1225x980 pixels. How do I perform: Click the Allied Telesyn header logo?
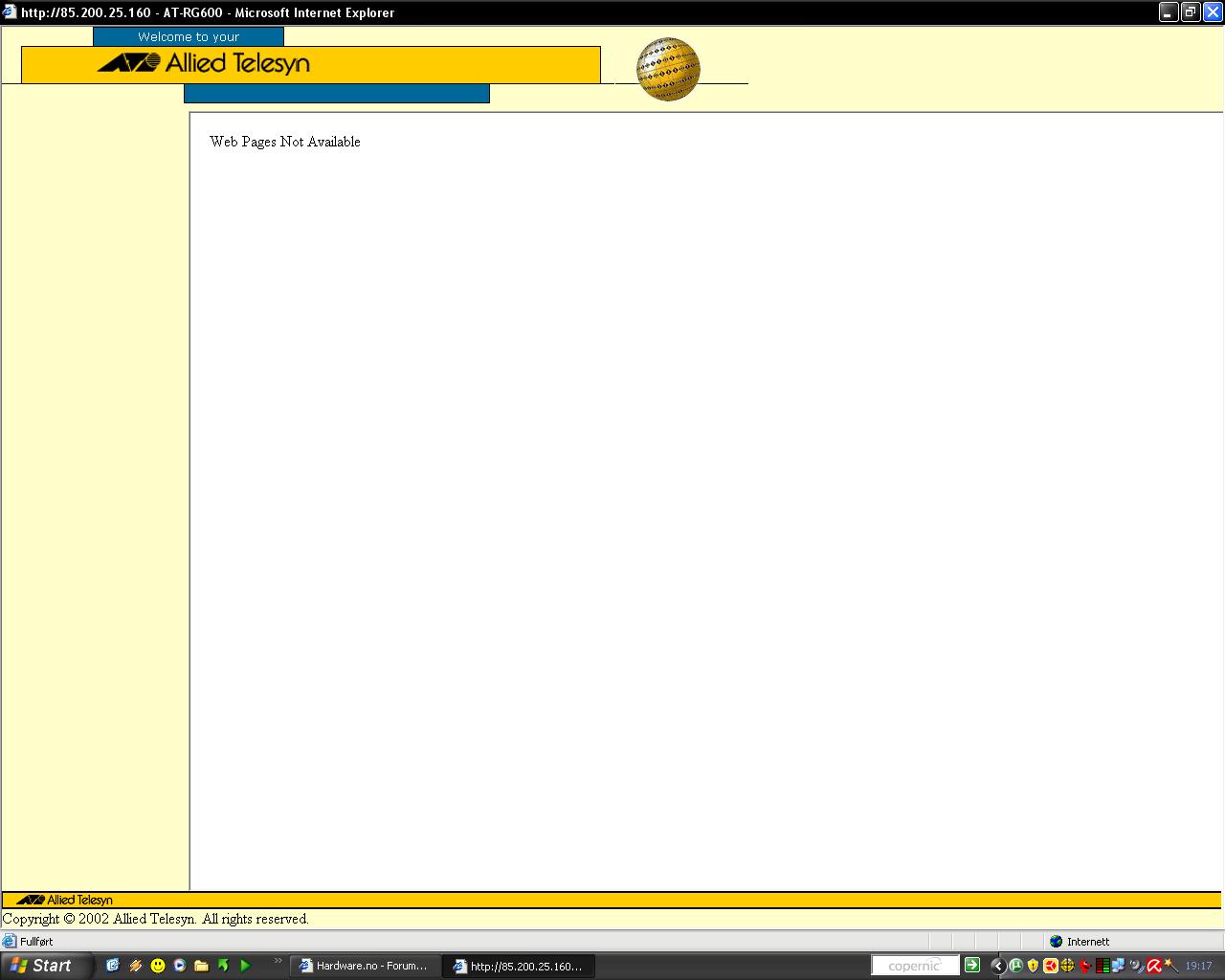pos(204,63)
